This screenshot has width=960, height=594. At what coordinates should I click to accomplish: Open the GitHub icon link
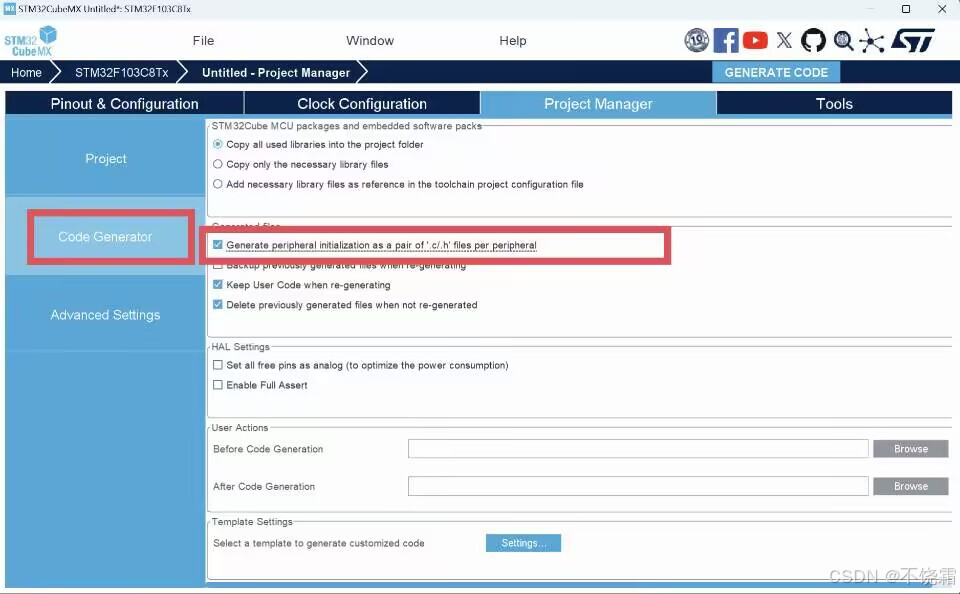point(814,40)
